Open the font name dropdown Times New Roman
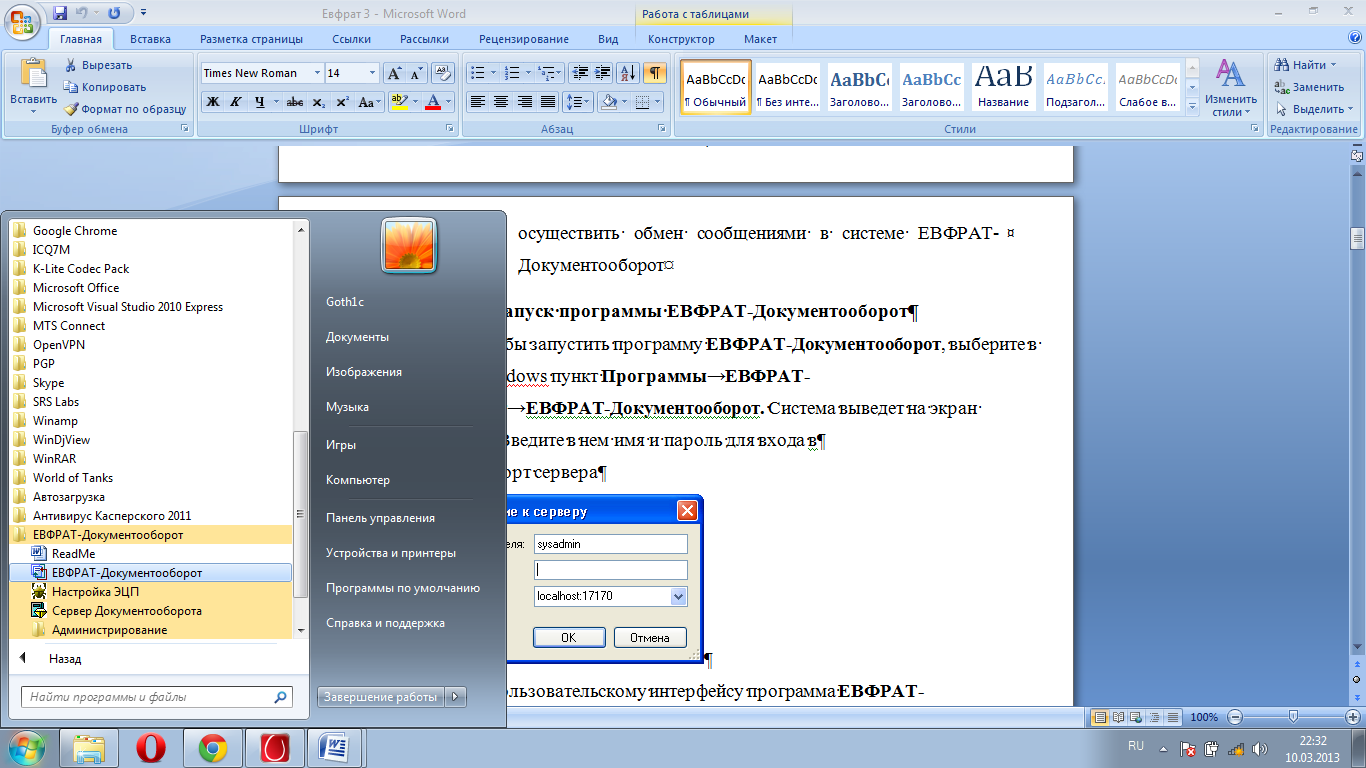The height and width of the screenshot is (768, 1366). tap(318, 73)
